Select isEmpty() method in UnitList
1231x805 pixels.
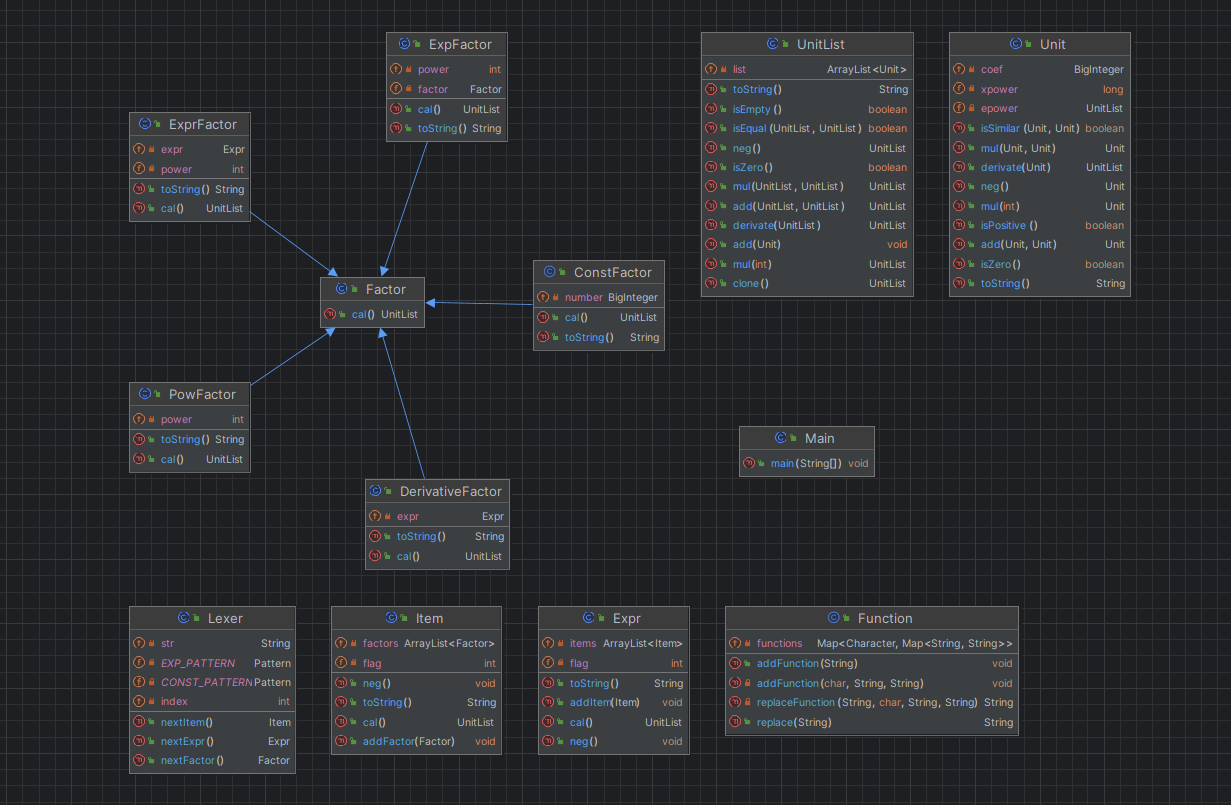(807, 109)
